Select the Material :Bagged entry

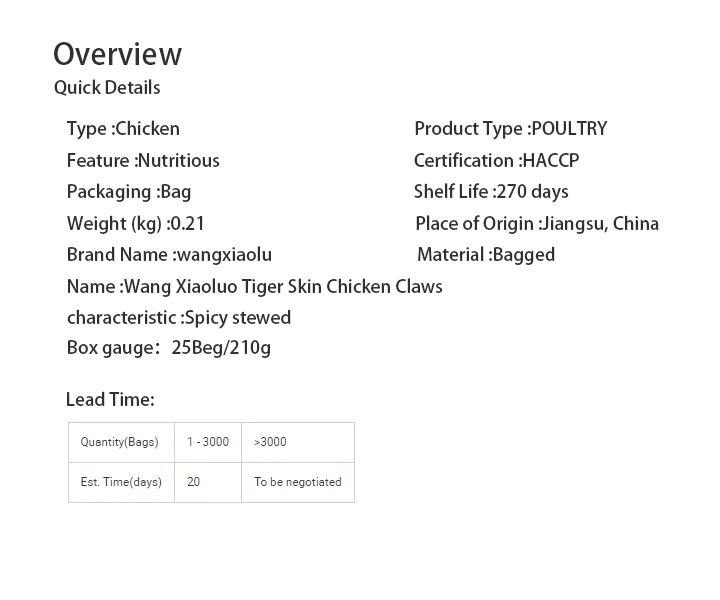[x=486, y=255]
